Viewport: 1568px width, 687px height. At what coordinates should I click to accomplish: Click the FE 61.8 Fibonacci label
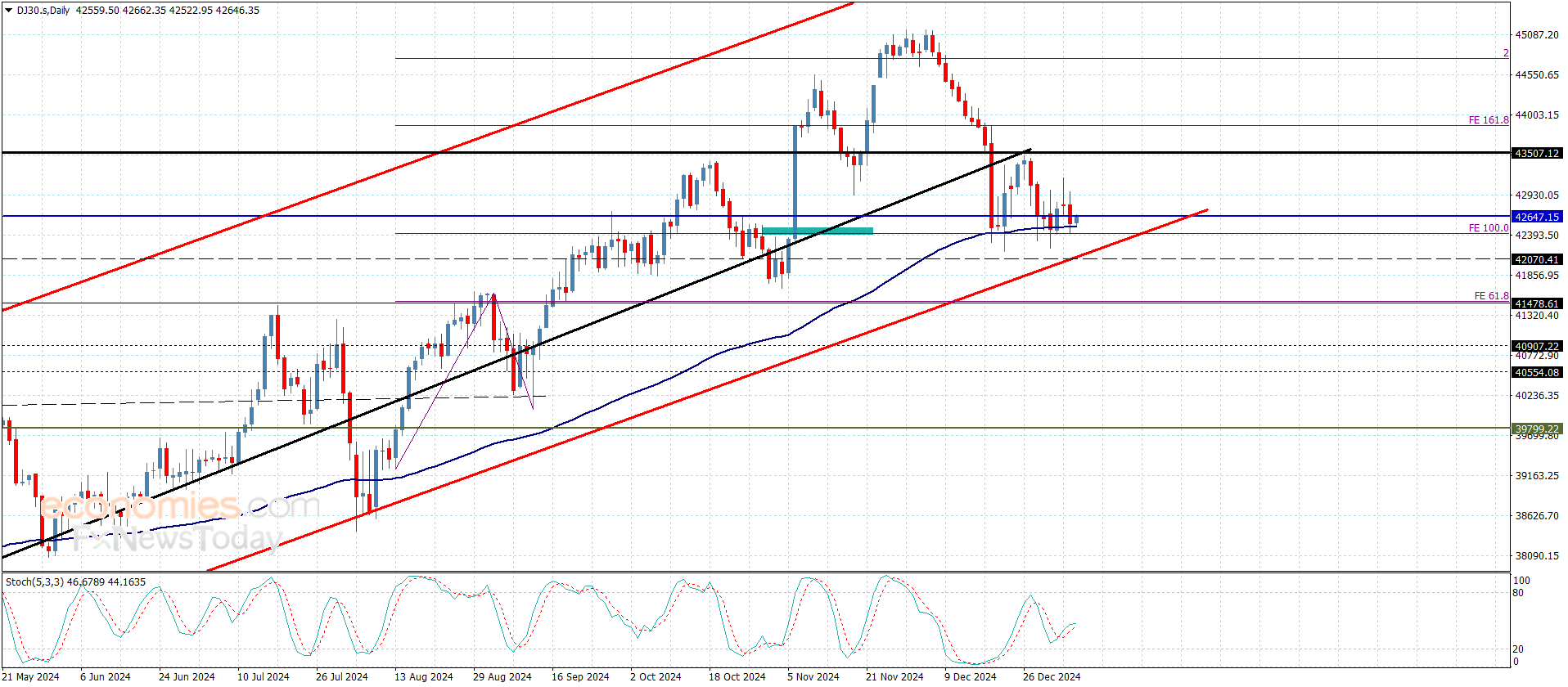(x=1492, y=296)
